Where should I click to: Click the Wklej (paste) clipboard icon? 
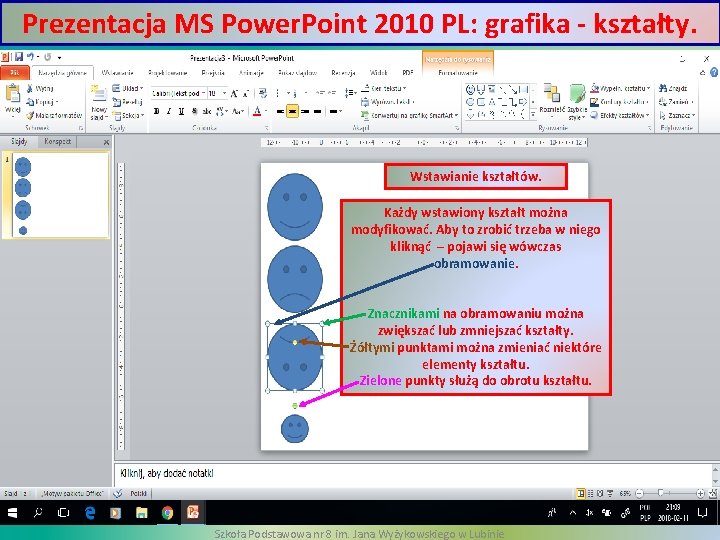[12, 93]
